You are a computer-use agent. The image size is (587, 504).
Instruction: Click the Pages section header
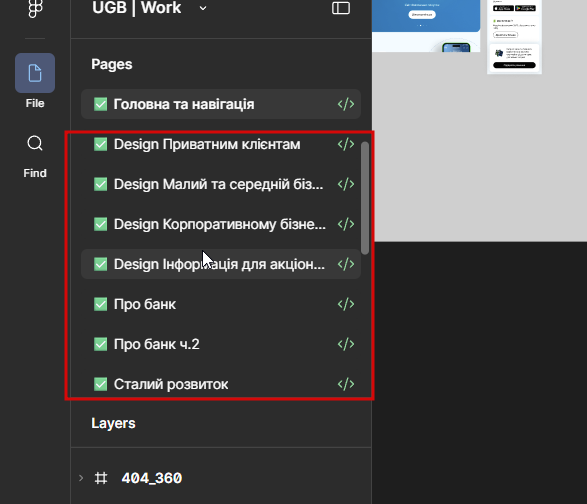click(112, 64)
